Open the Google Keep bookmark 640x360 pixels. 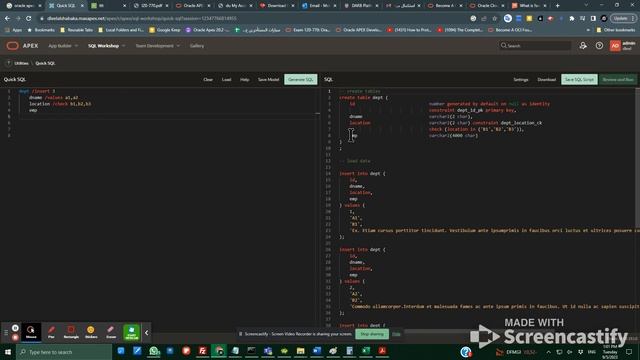[165, 30]
